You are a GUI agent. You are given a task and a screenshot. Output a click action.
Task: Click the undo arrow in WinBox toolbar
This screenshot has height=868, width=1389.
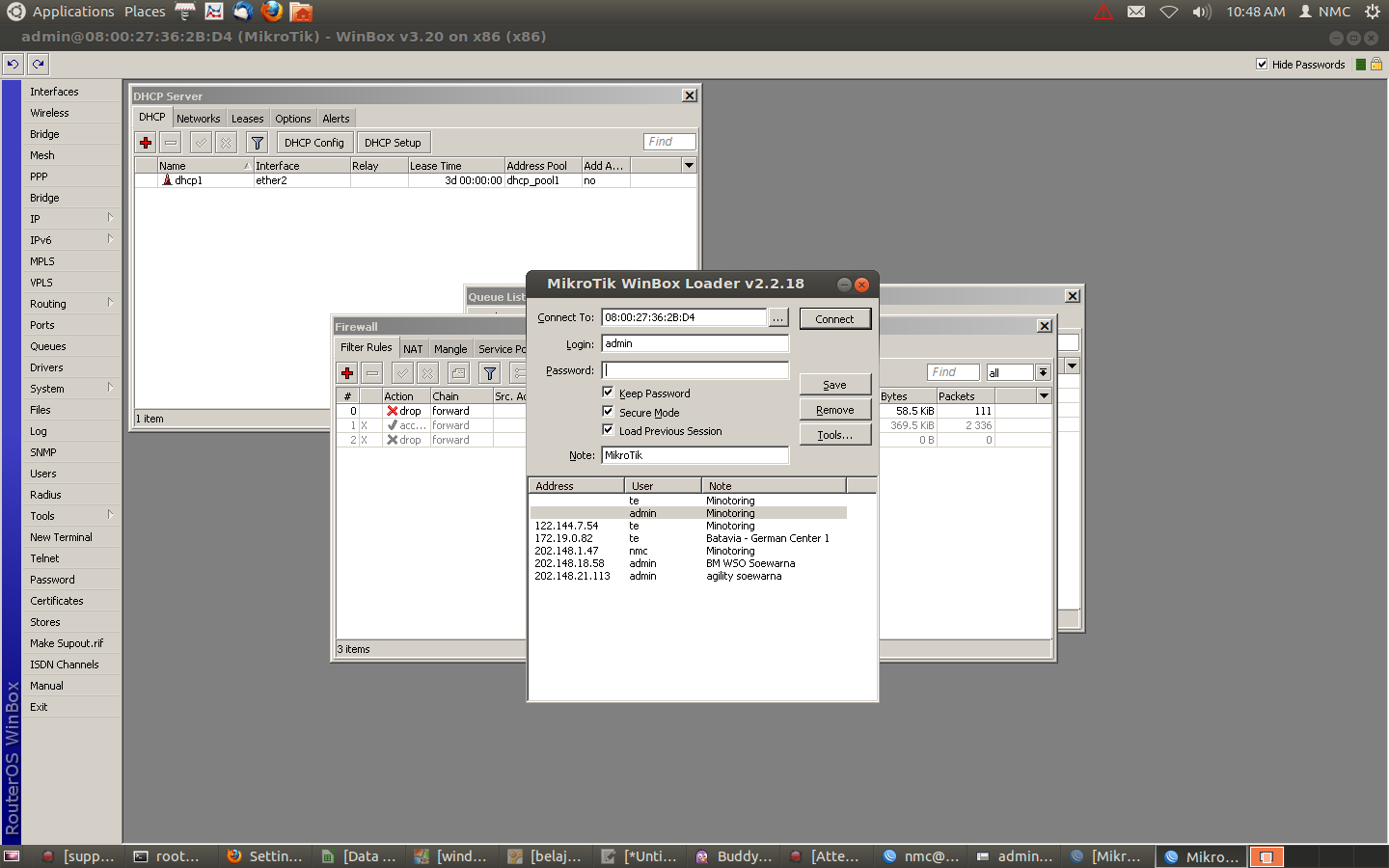pos(13,64)
